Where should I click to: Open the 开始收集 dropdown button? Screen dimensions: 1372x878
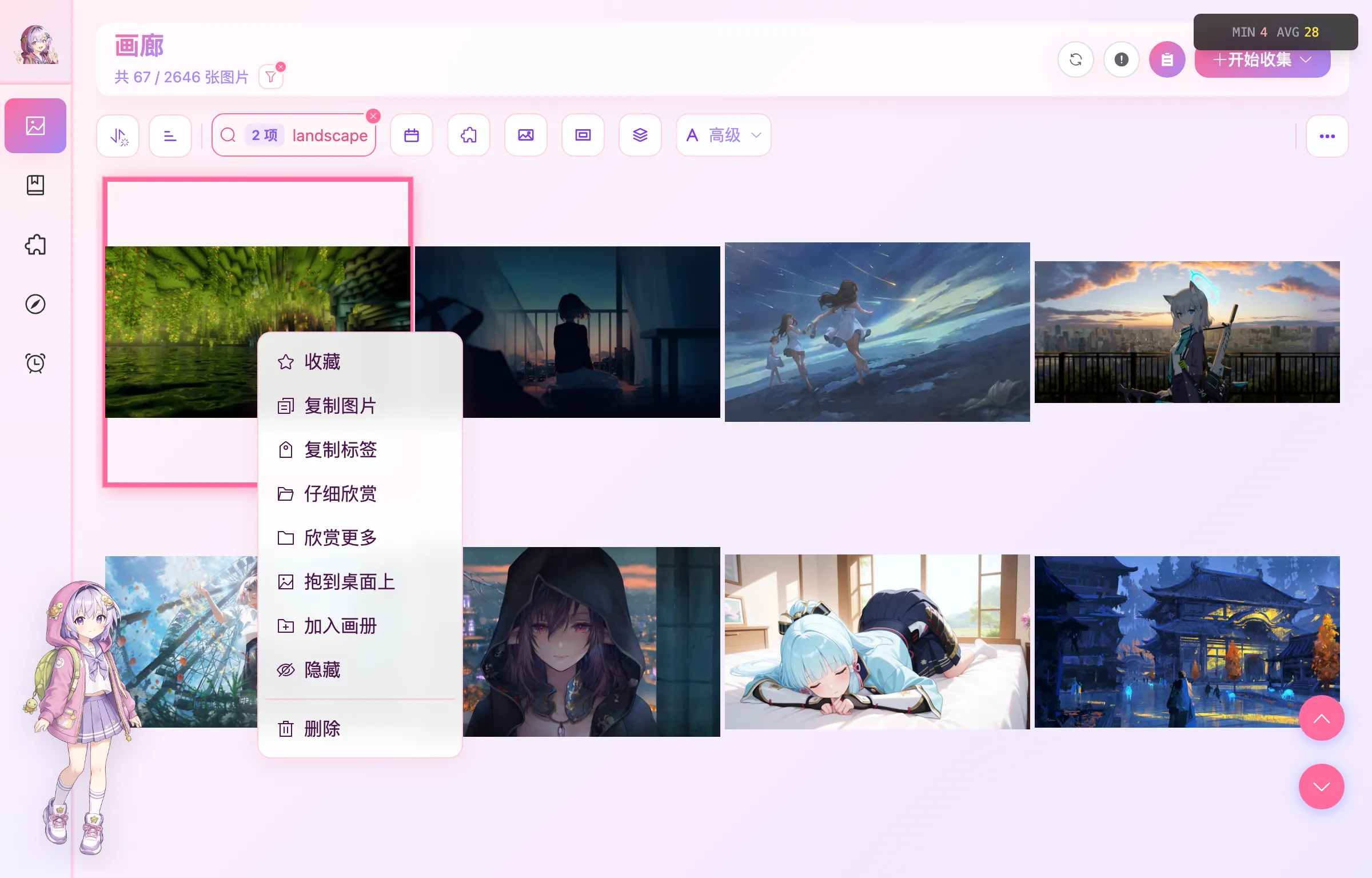point(1263,59)
